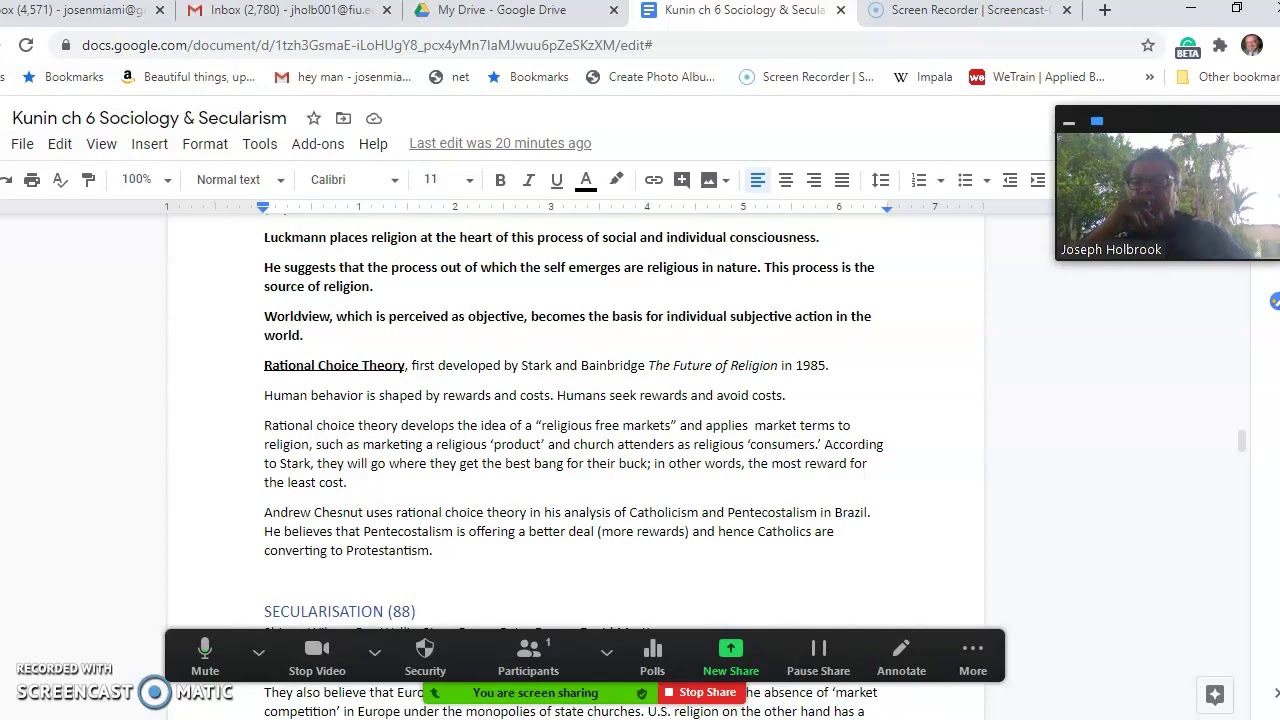Screen dimensions: 1280x720
Task: Activate the spell check icon
Action: (x=60, y=180)
